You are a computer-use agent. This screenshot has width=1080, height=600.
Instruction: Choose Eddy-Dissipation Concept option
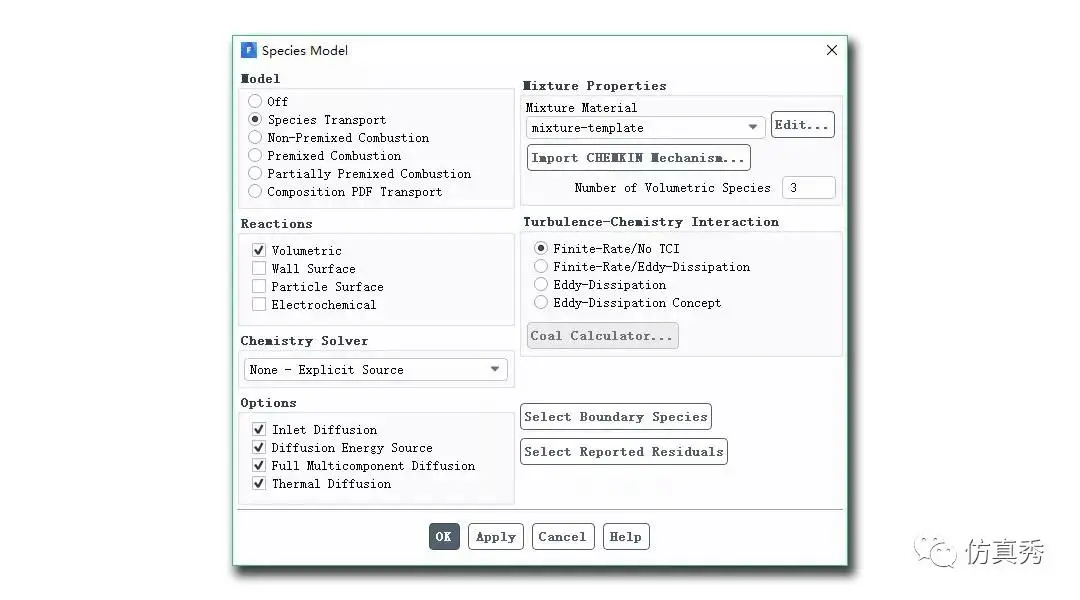541,302
